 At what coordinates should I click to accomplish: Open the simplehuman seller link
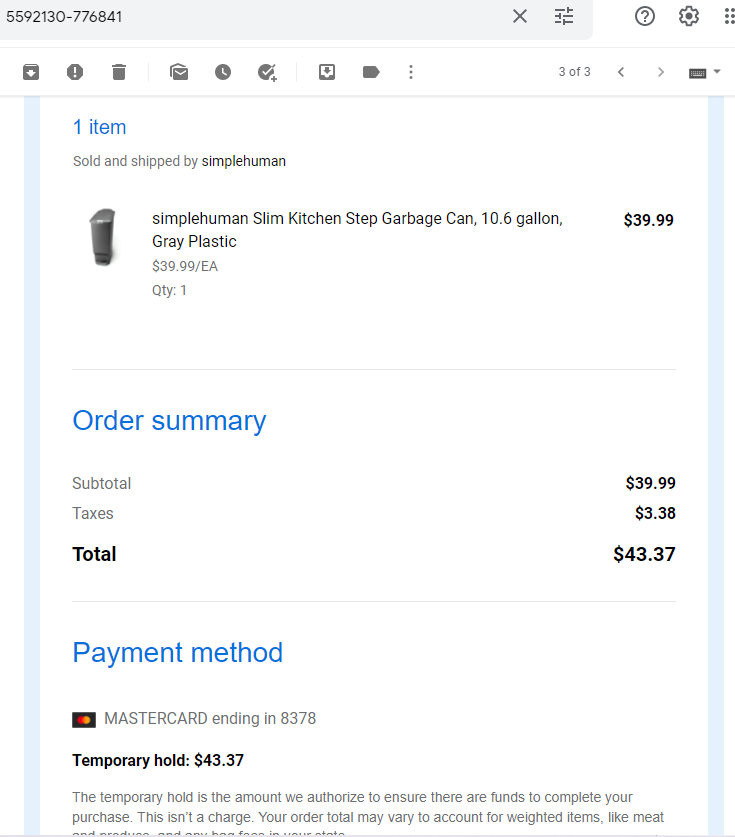tap(243, 161)
